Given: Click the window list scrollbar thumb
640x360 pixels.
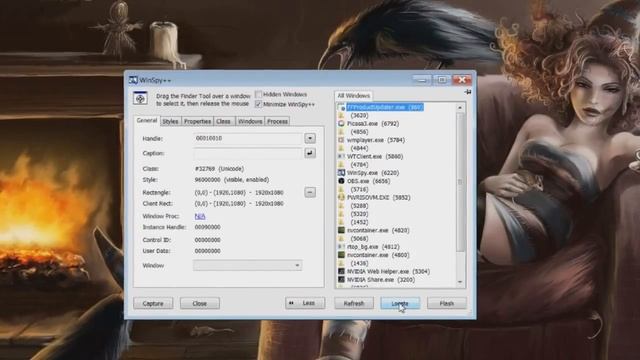Looking at the screenshot, I should tap(460, 182).
